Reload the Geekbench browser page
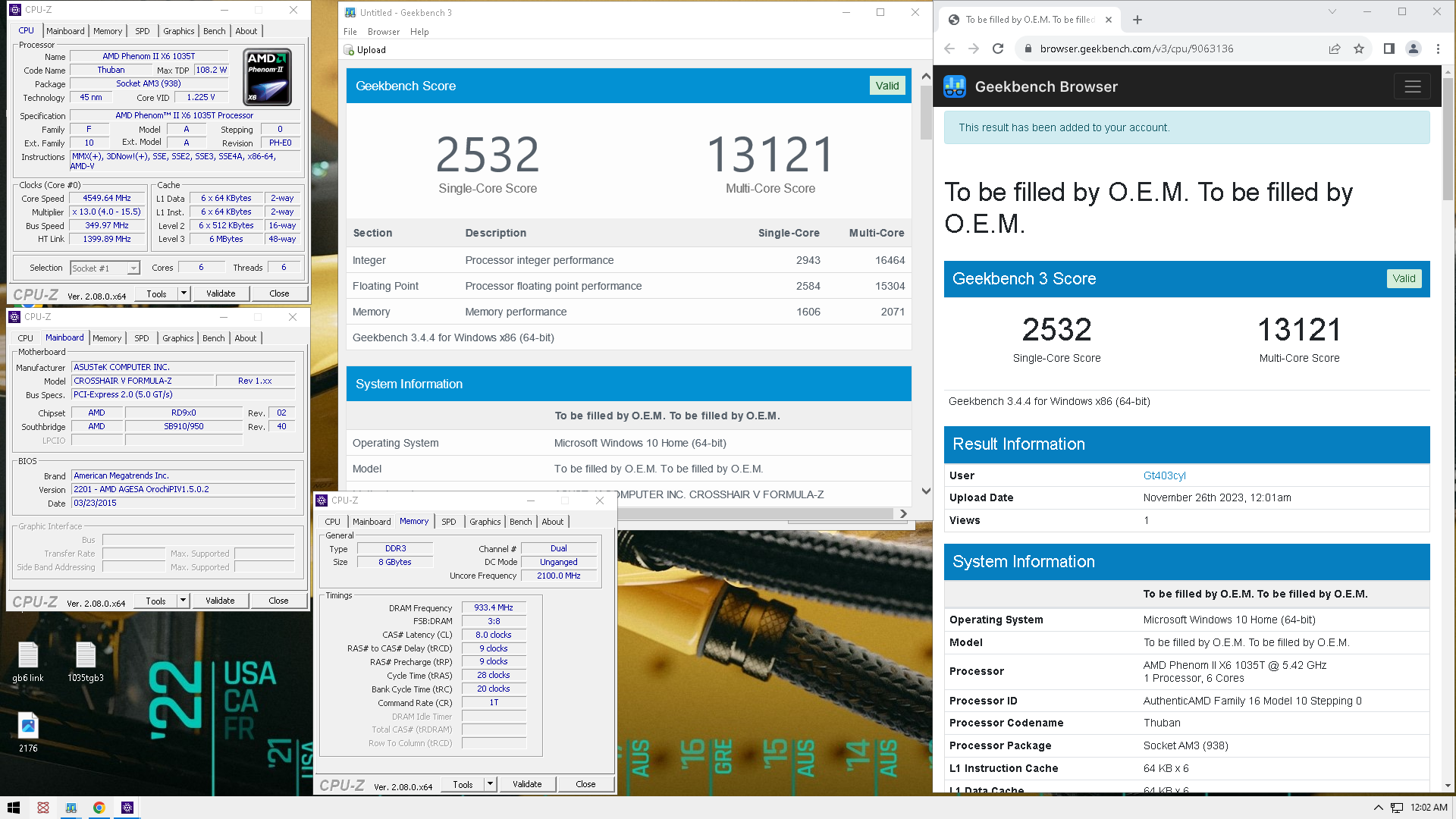1456x819 pixels. (x=998, y=49)
